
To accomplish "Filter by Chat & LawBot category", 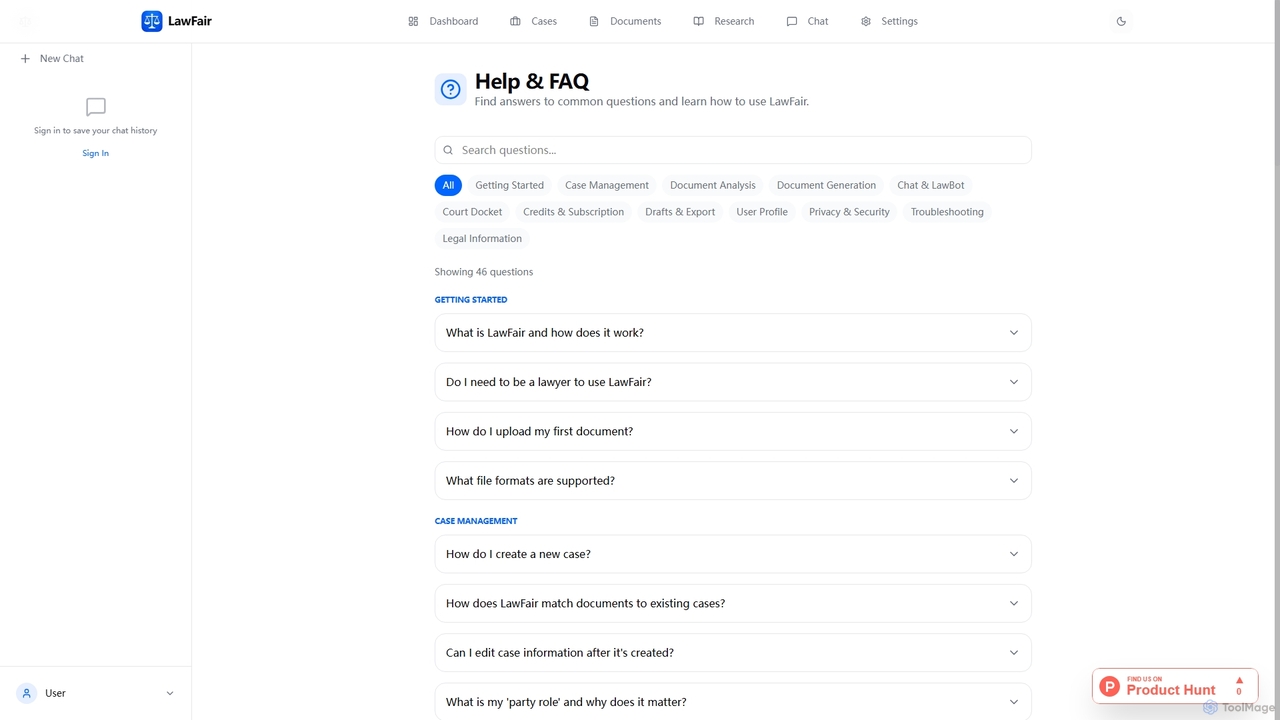I will [931, 185].
